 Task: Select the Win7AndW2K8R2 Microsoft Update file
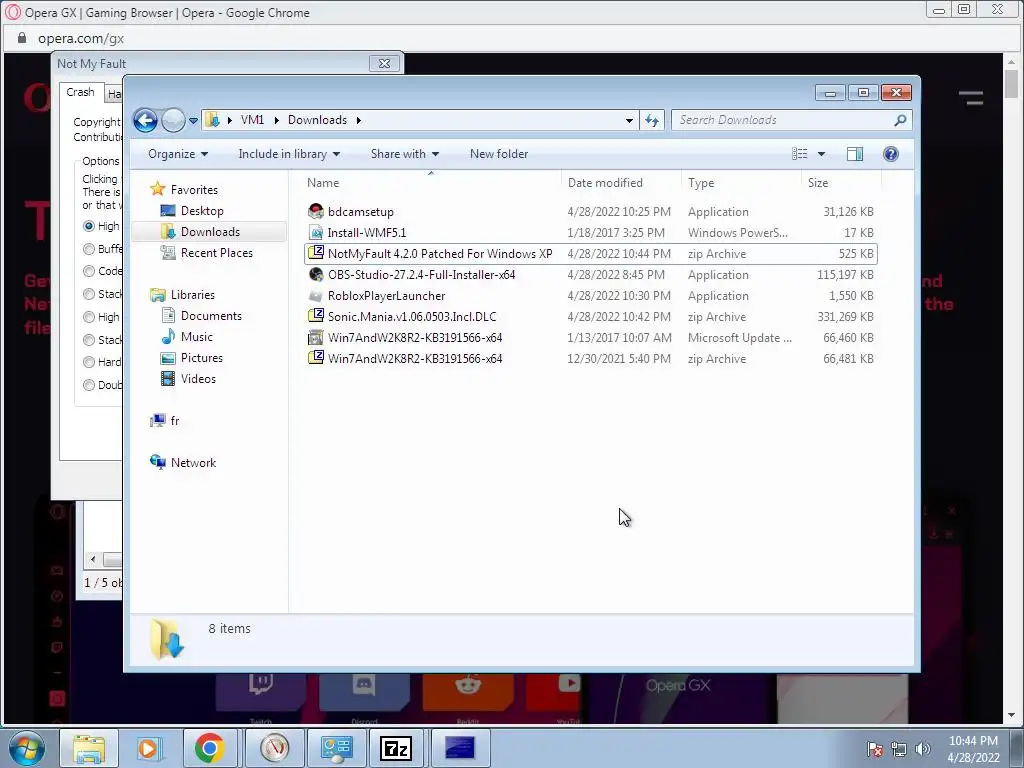pos(590,338)
